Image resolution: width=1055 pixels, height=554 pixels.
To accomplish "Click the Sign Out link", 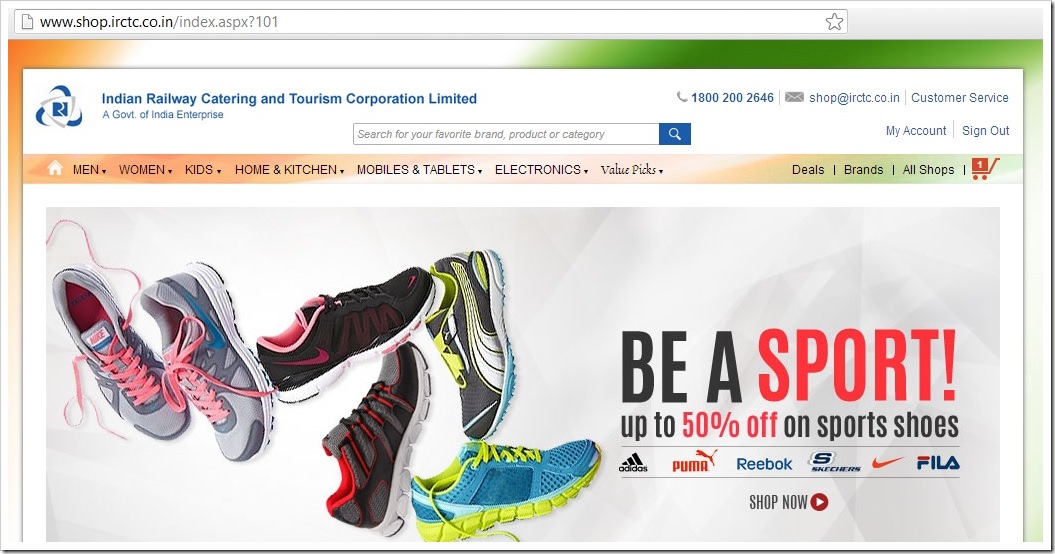I will tap(985, 131).
